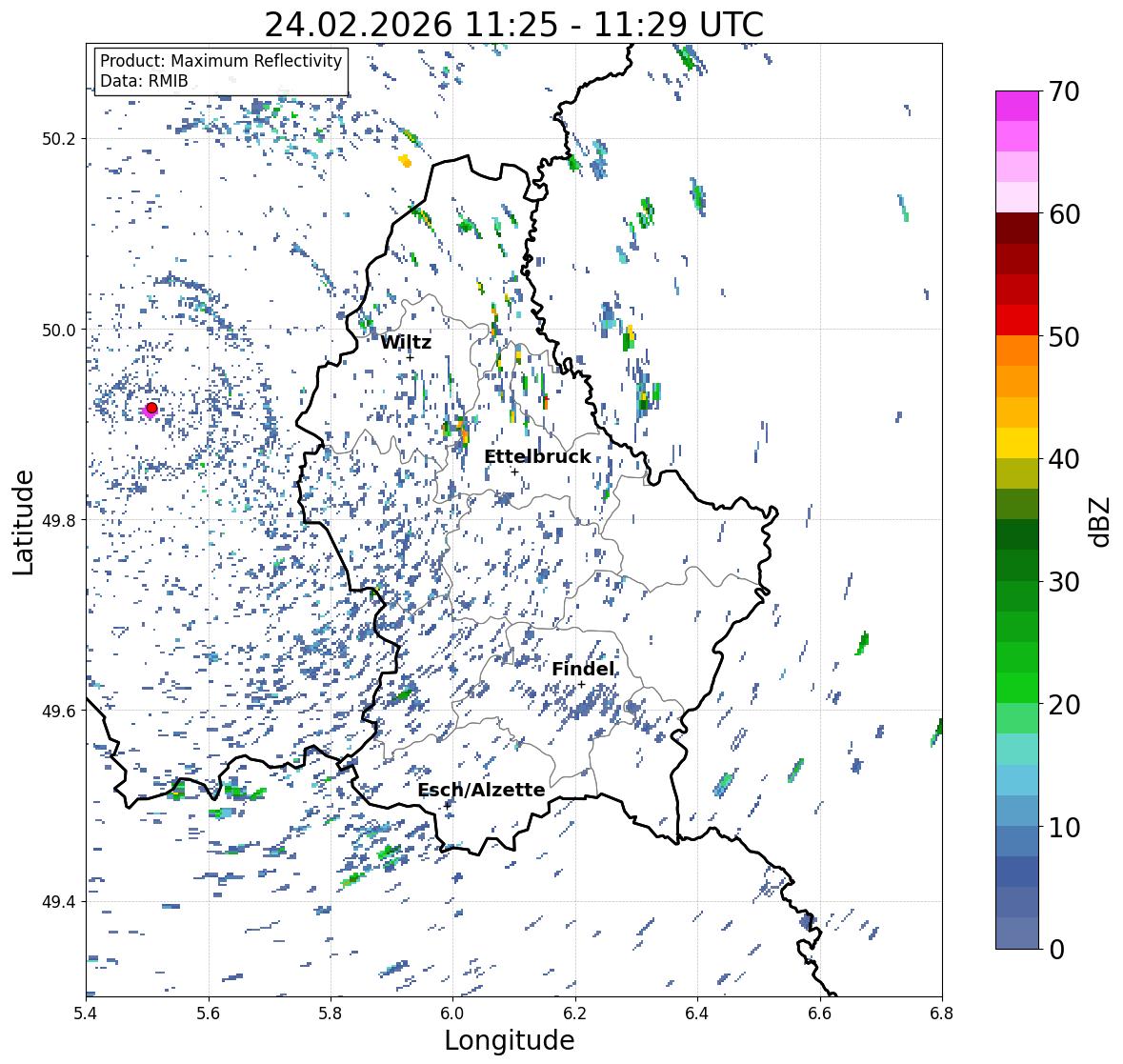Screen dimensions: 1123x1064
Task: Click colorbar tick value 50
Action: pyautogui.click(x=1064, y=336)
